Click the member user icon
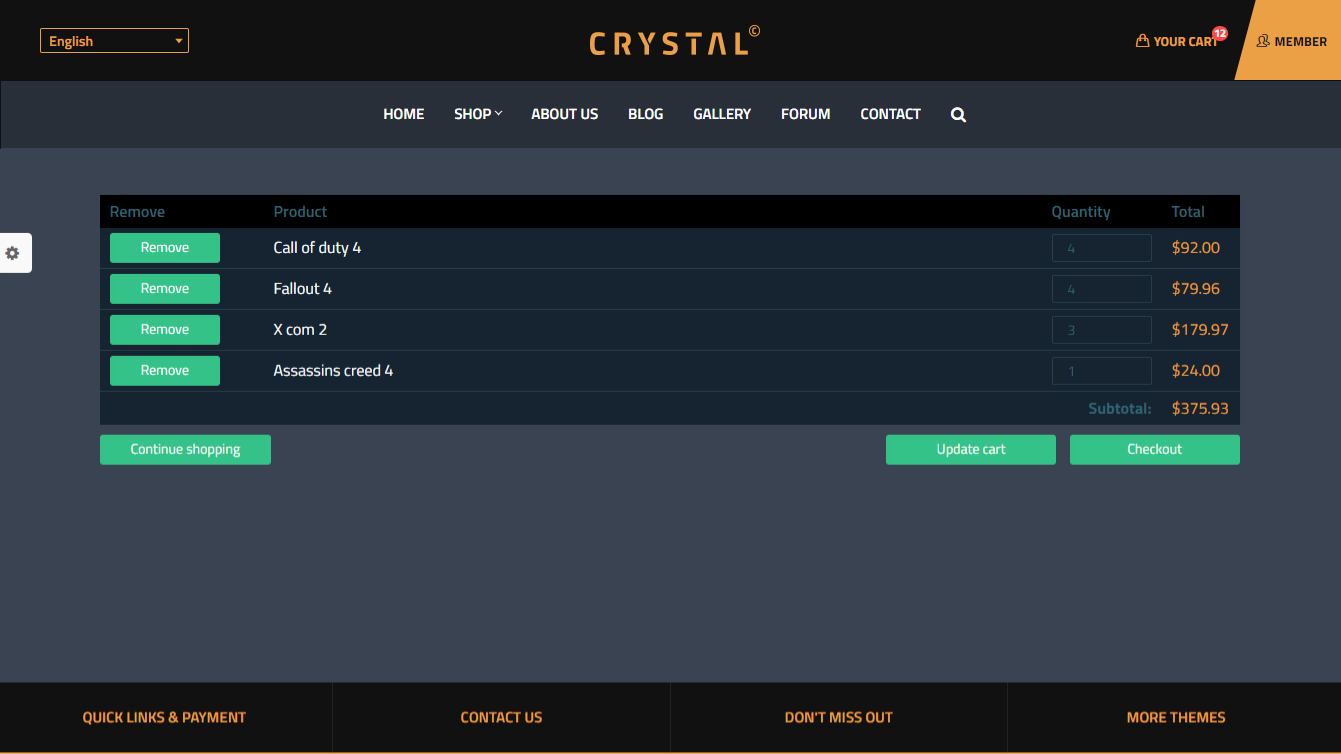 click(1263, 41)
